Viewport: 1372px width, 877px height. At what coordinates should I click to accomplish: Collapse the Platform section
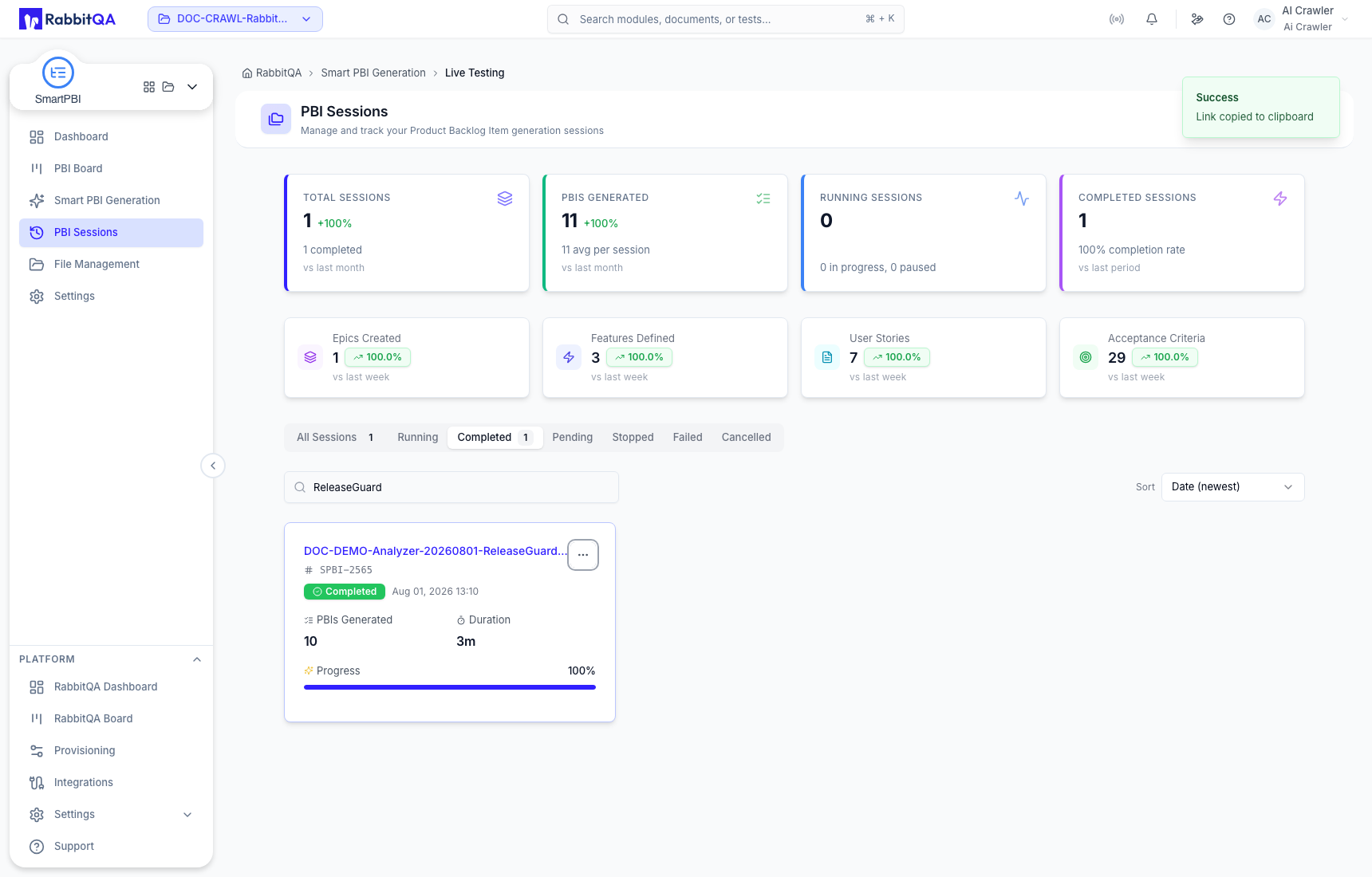pyautogui.click(x=197, y=659)
